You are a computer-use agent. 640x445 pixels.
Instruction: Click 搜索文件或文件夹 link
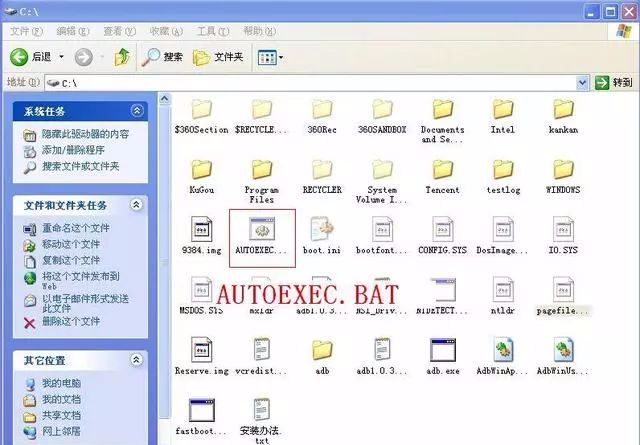(80, 167)
